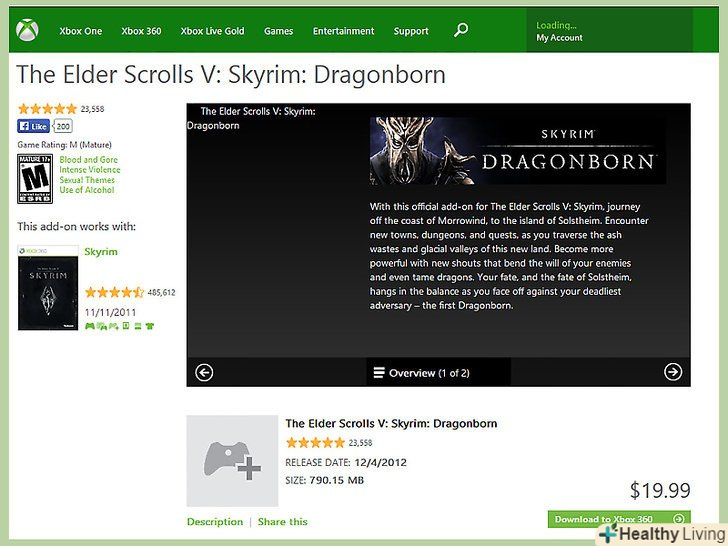
Task: Click the release date 12/4/2012
Action: click(380, 462)
